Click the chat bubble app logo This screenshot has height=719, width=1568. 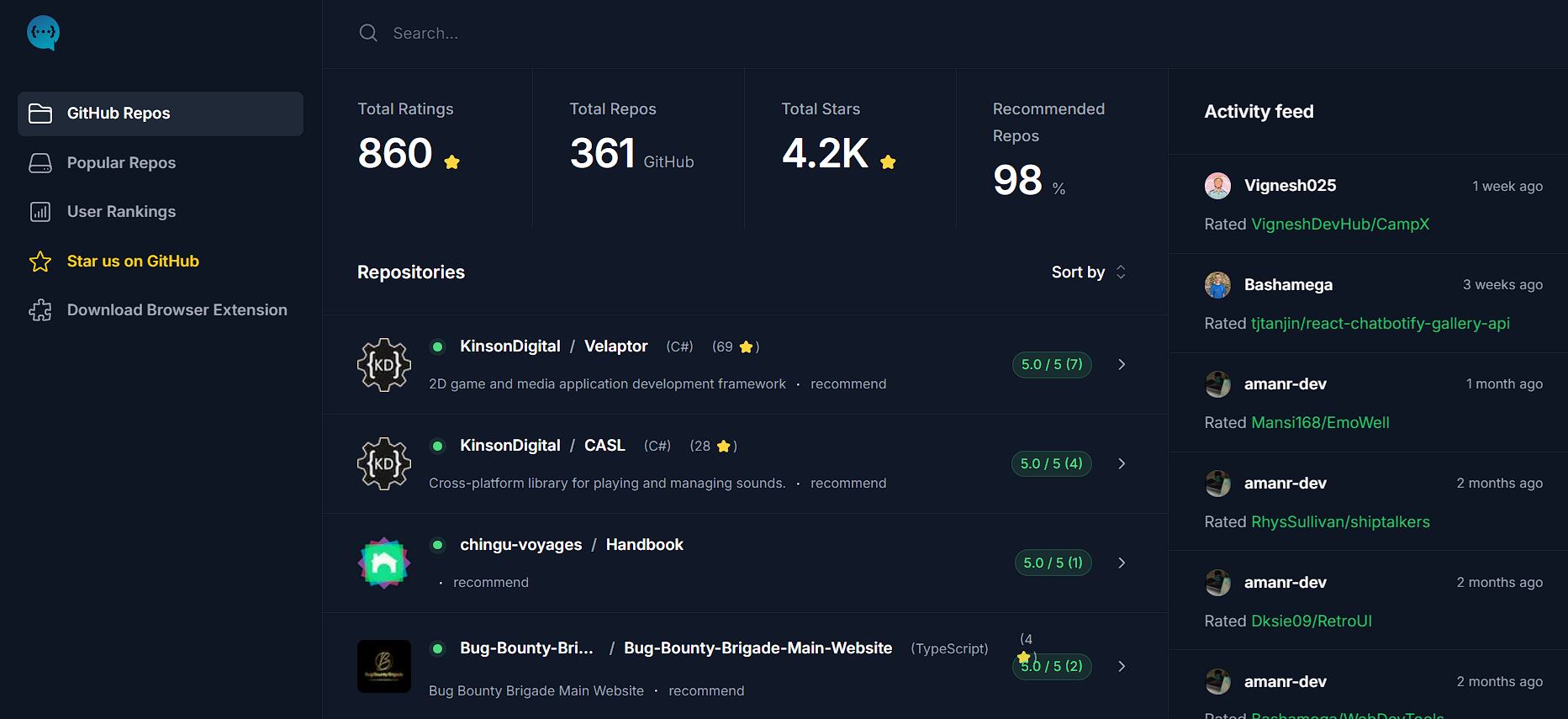[43, 33]
